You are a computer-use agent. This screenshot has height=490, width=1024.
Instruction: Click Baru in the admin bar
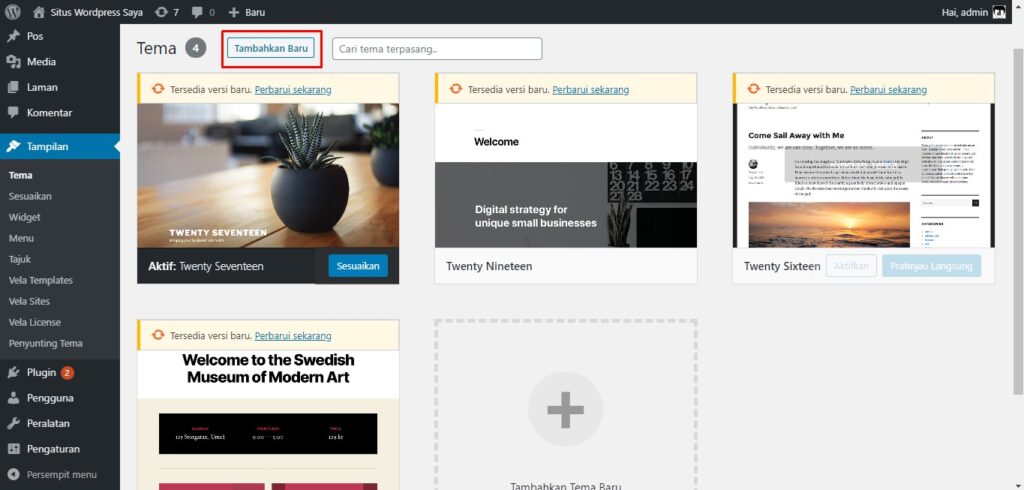(x=255, y=12)
